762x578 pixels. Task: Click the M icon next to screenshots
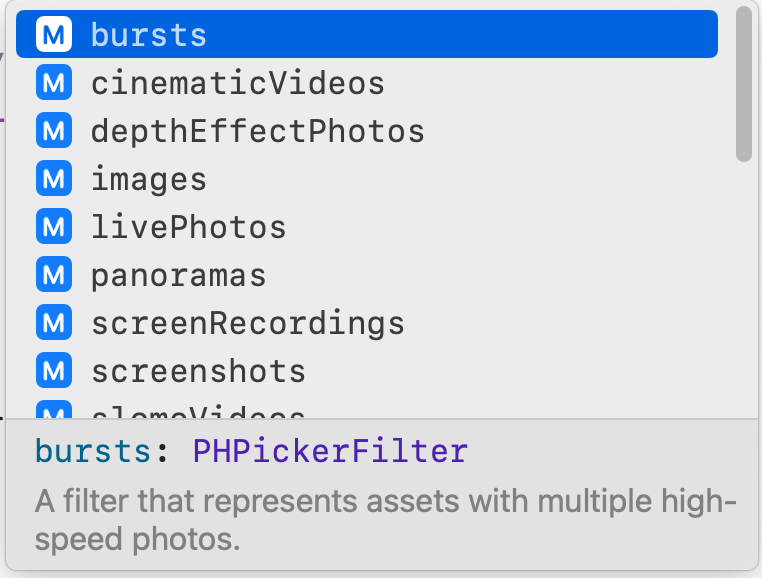pyautogui.click(x=52, y=371)
